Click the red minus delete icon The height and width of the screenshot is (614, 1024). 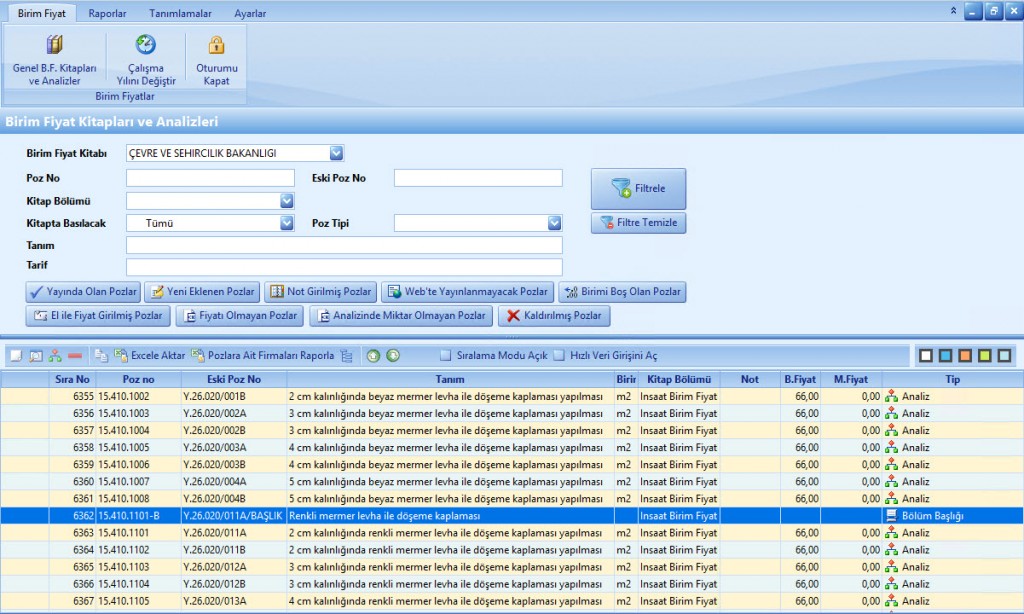(75, 355)
